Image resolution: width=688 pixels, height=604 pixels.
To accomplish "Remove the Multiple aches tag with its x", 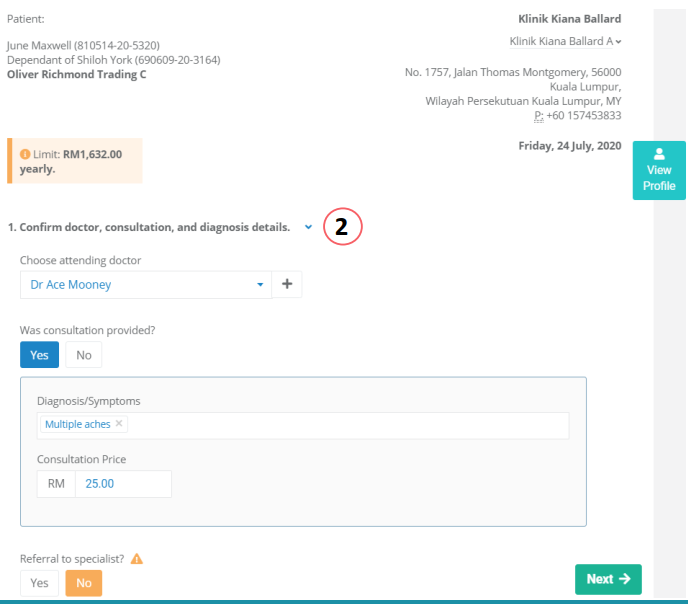I will 119,424.
